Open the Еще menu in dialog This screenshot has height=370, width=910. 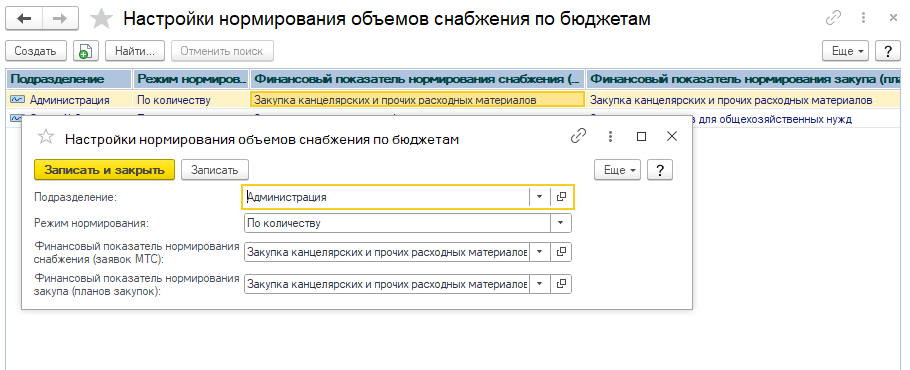click(618, 170)
